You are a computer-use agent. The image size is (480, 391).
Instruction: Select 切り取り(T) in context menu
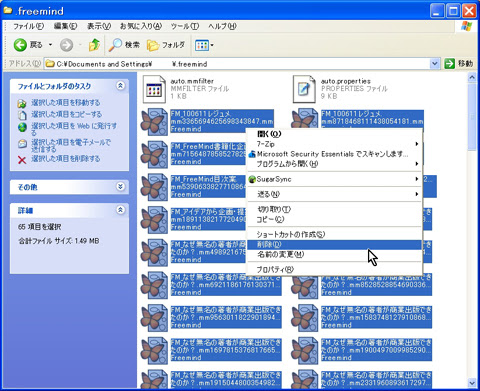pos(334,209)
